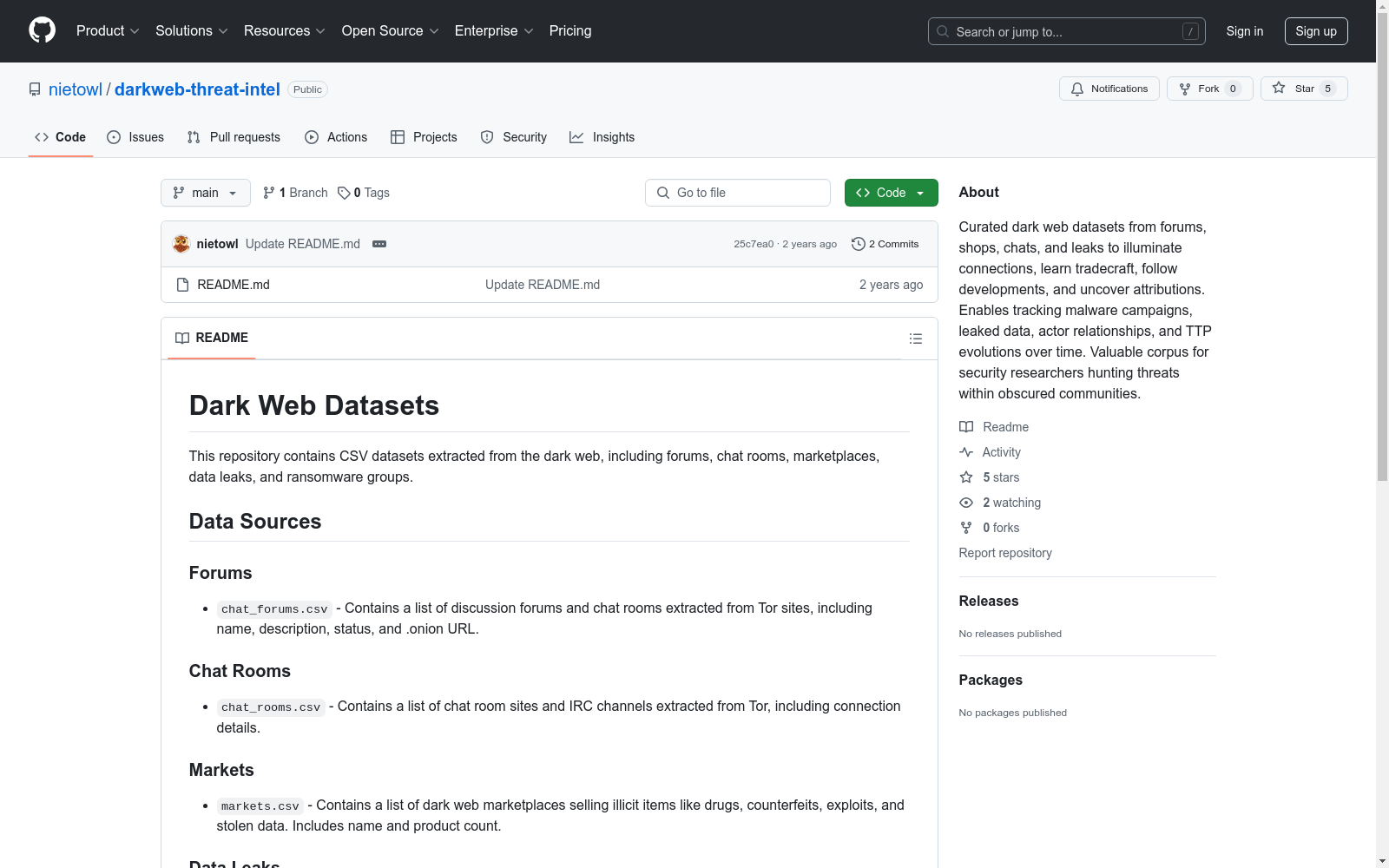This screenshot has height=868, width=1389.
Task: Click the Notifications bell icon
Action: pos(1077,89)
